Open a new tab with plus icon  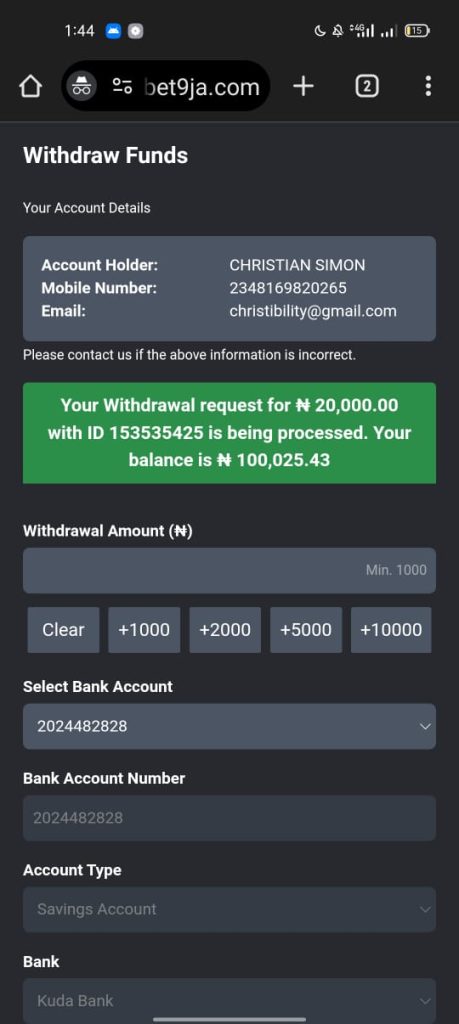303,86
